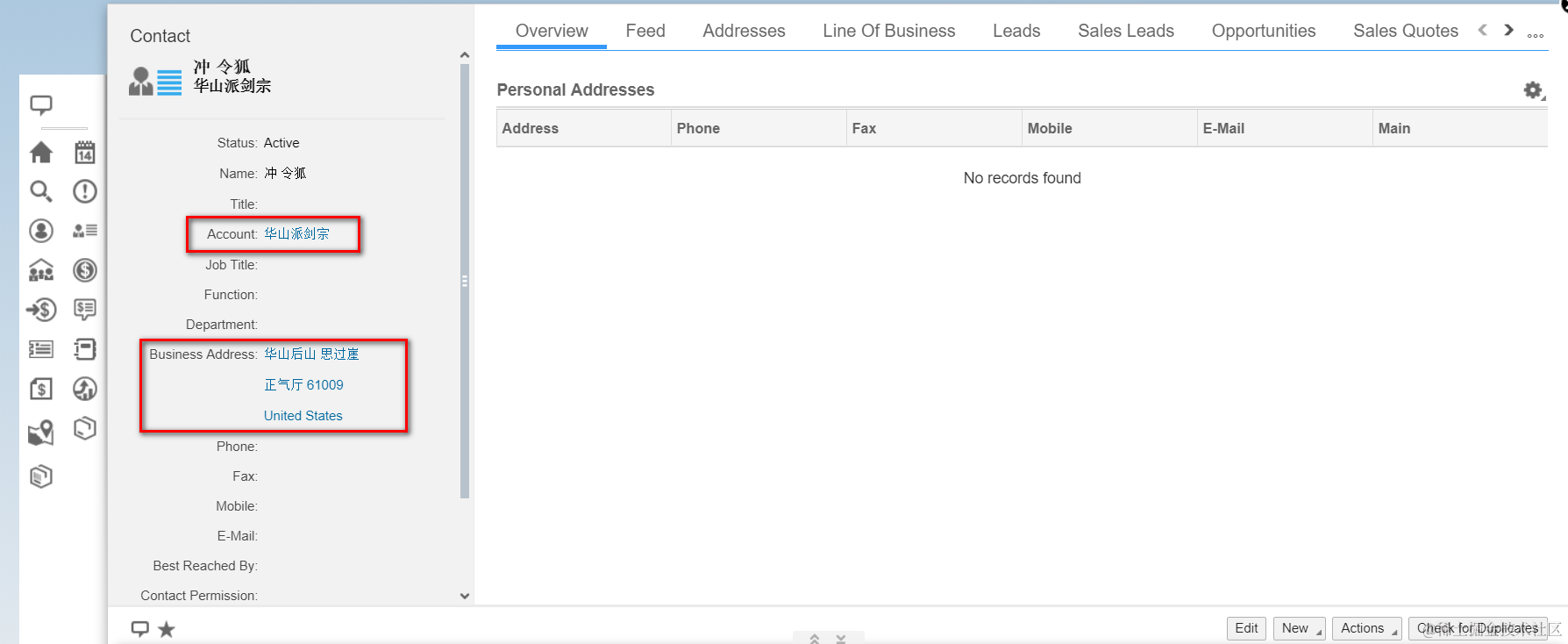The width and height of the screenshot is (1568, 644).
Task: Open the Addresses tab
Action: (x=744, y=31)
